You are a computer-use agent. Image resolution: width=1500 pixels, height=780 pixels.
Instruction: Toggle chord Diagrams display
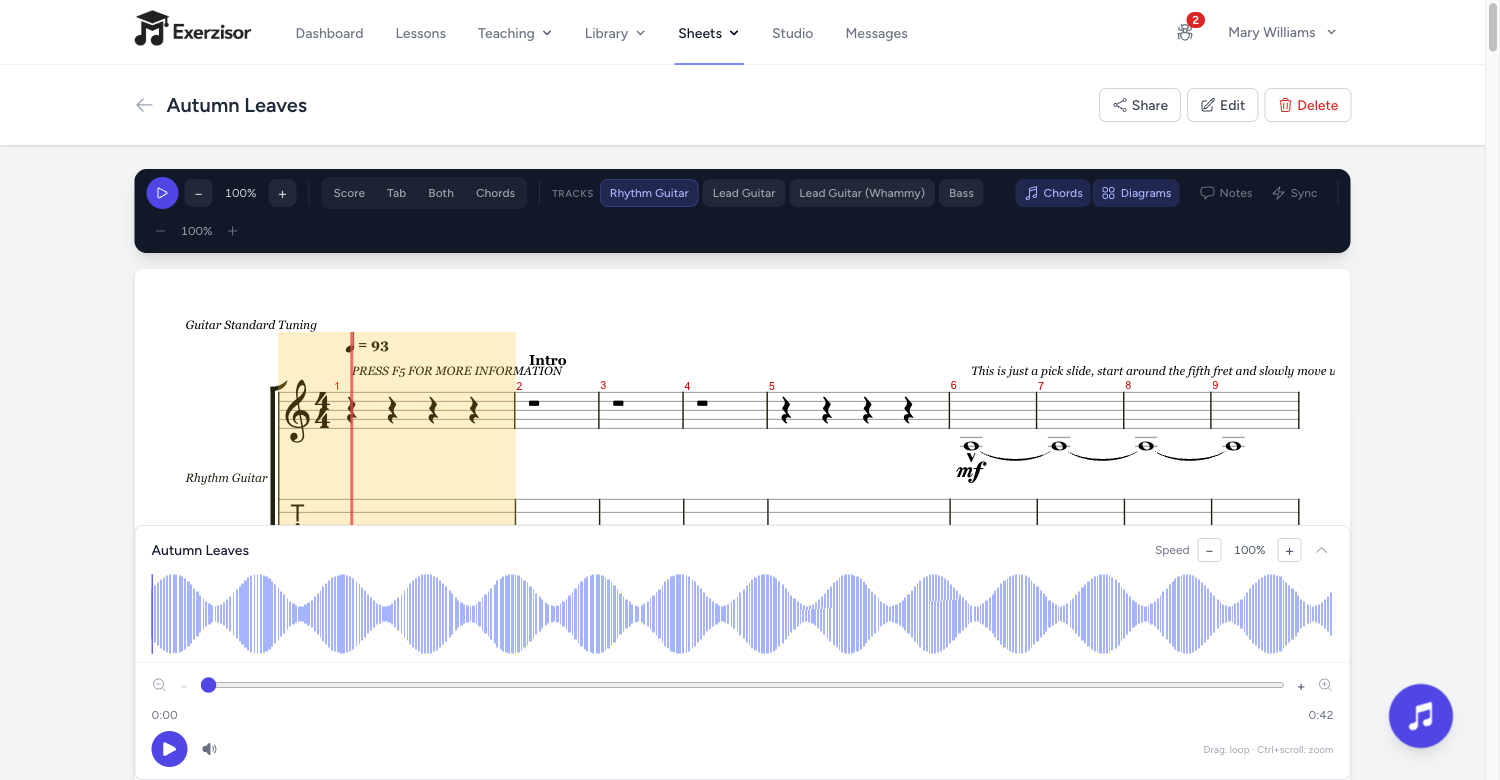point(1136,193)
